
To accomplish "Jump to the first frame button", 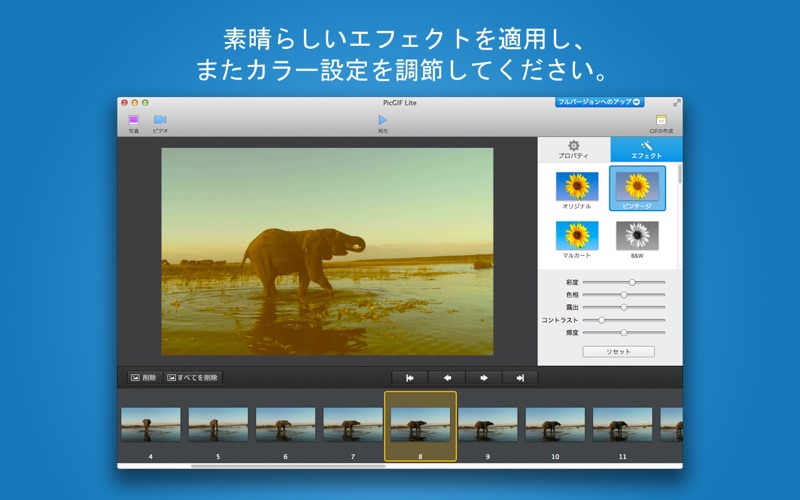I will pos(410,378).
